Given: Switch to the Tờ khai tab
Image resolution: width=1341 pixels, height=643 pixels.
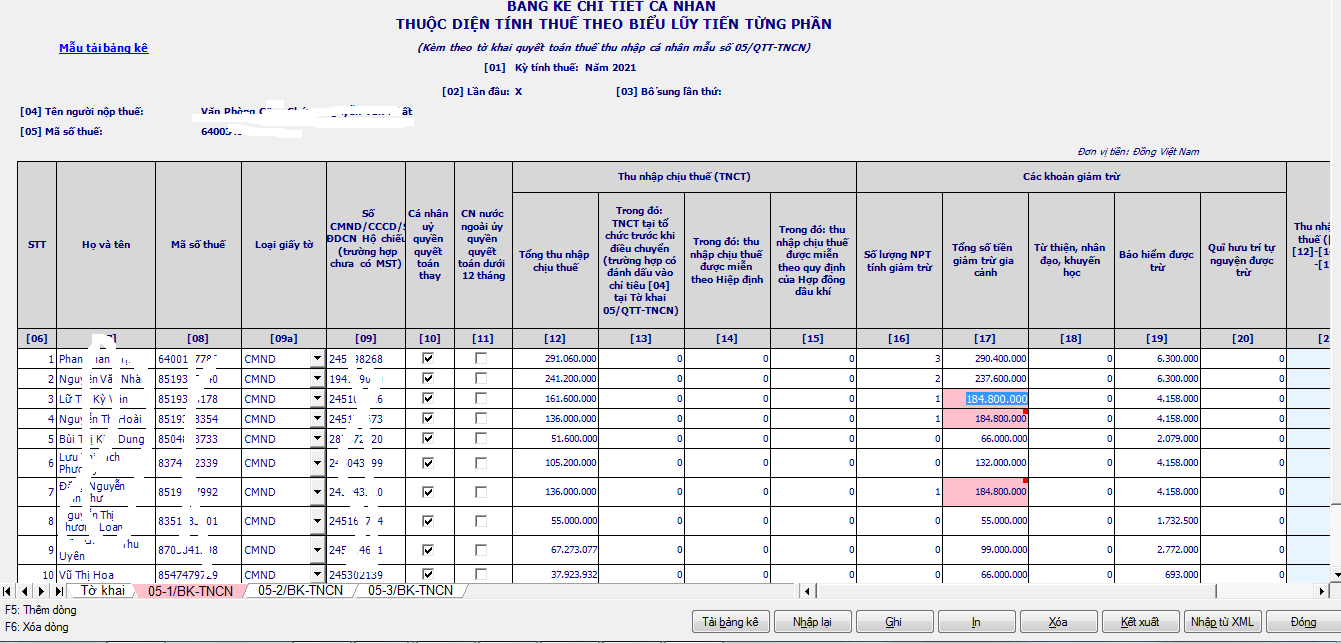Looking at the screenshot, I should coord(102,591).
